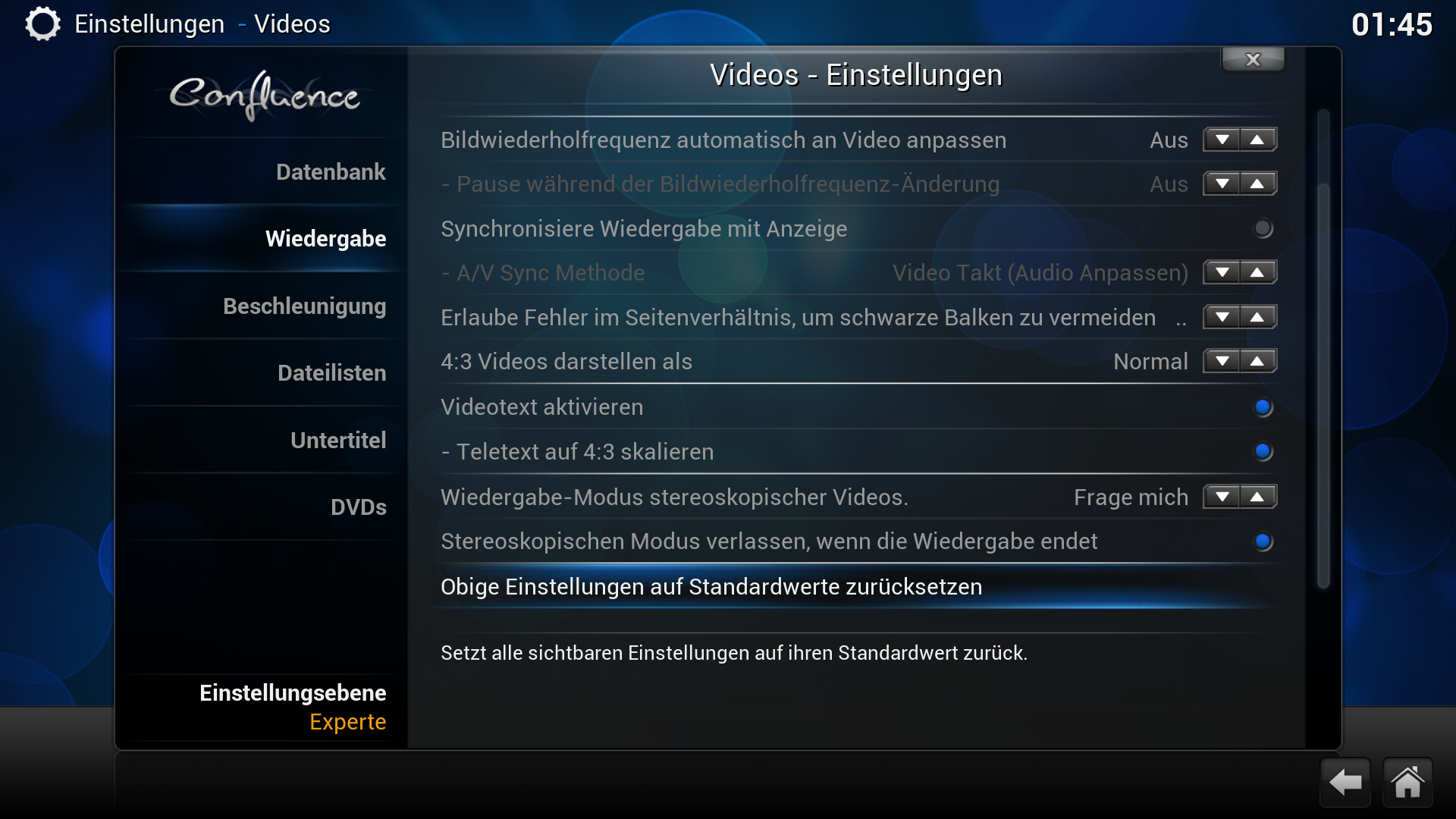The height and width of the screenshot is (819, 1456).
Task: Click down arrow for Wiedergabe-Modus stereoskopischer Videos
Action: click(x=1222, y=497)
